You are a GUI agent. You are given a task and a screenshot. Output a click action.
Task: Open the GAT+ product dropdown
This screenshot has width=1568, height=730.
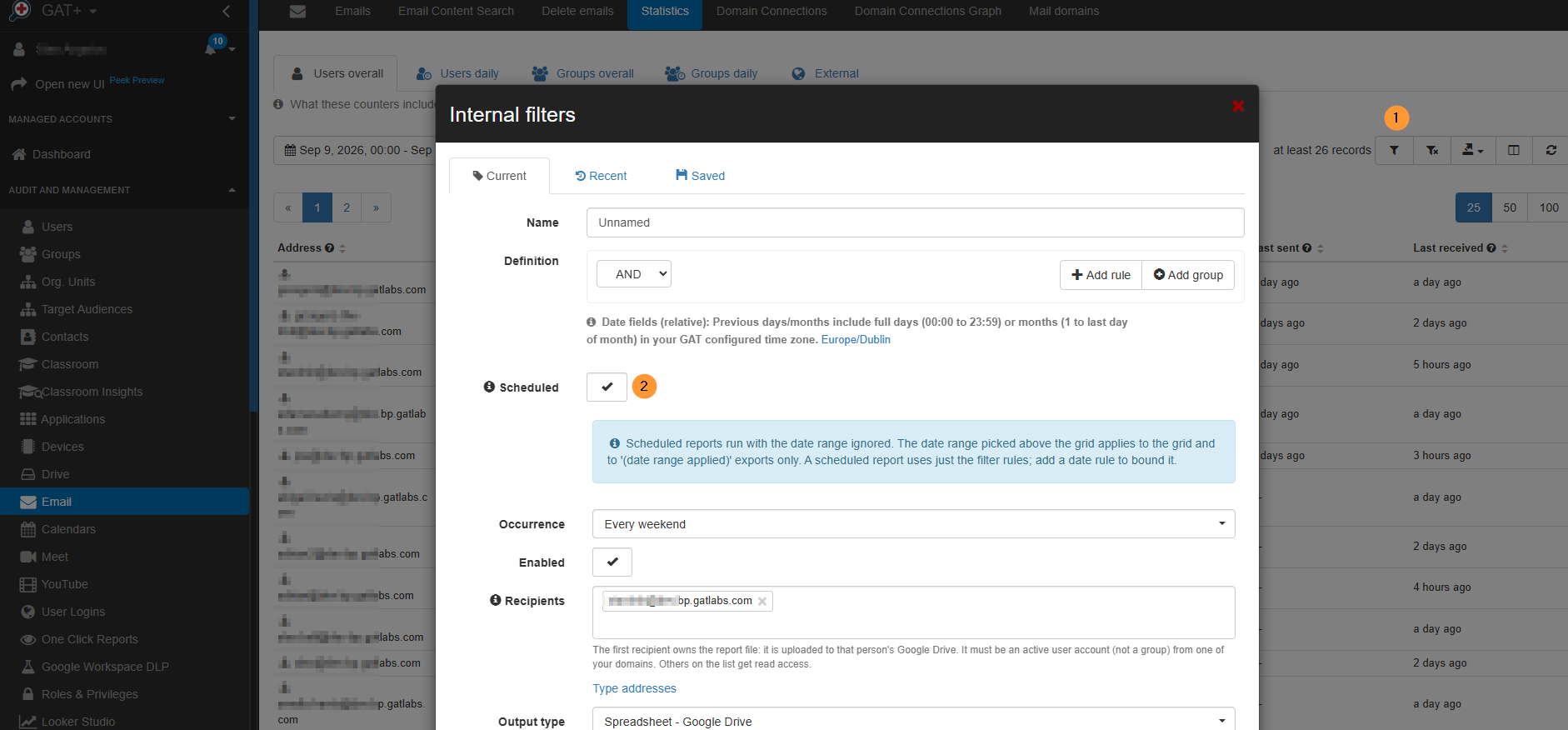[x=69, y=11]
